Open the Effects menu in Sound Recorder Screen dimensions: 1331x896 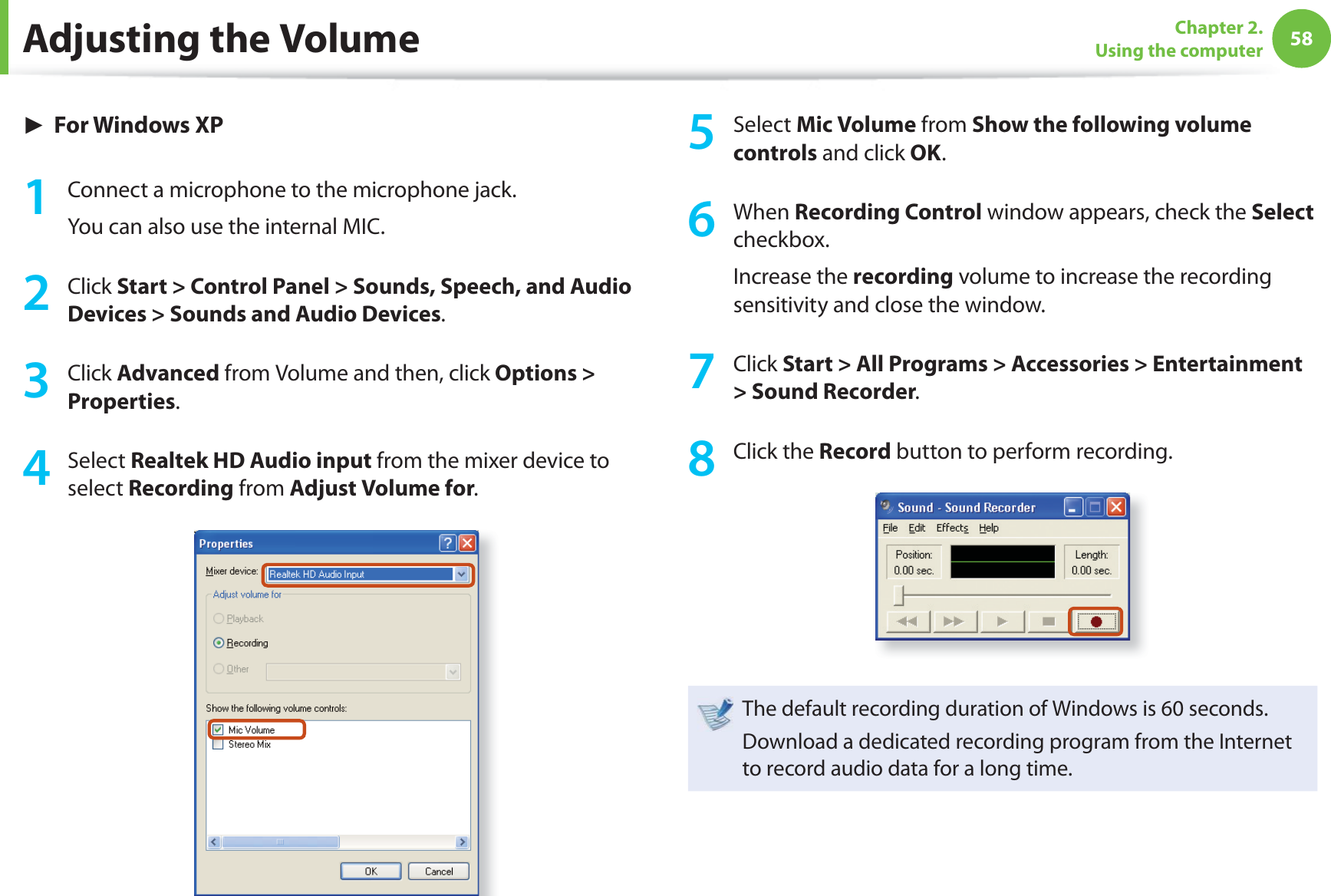(952, 528)
